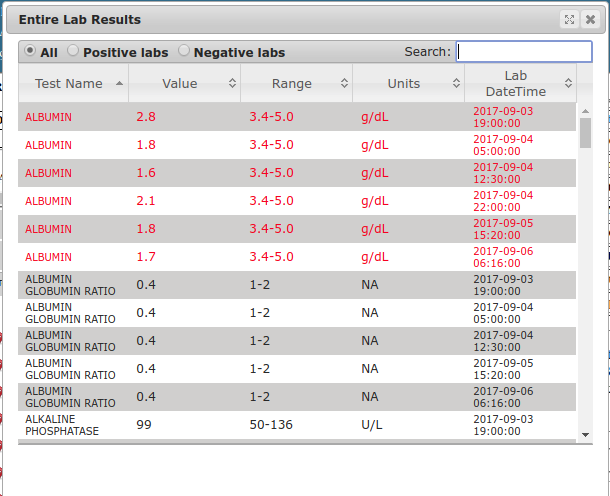
Task: Sort by Test Name using its arrow icon
Action: 120,84
